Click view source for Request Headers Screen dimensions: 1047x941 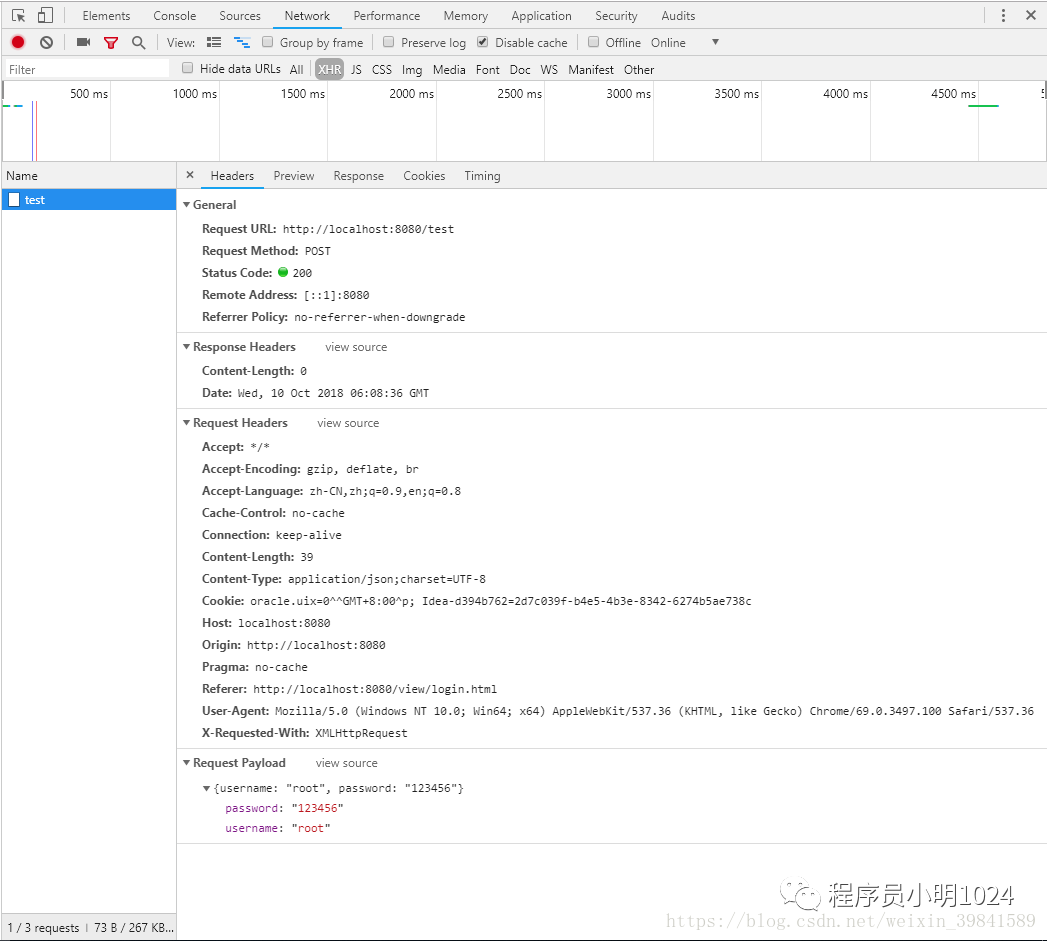coord(348,423)
